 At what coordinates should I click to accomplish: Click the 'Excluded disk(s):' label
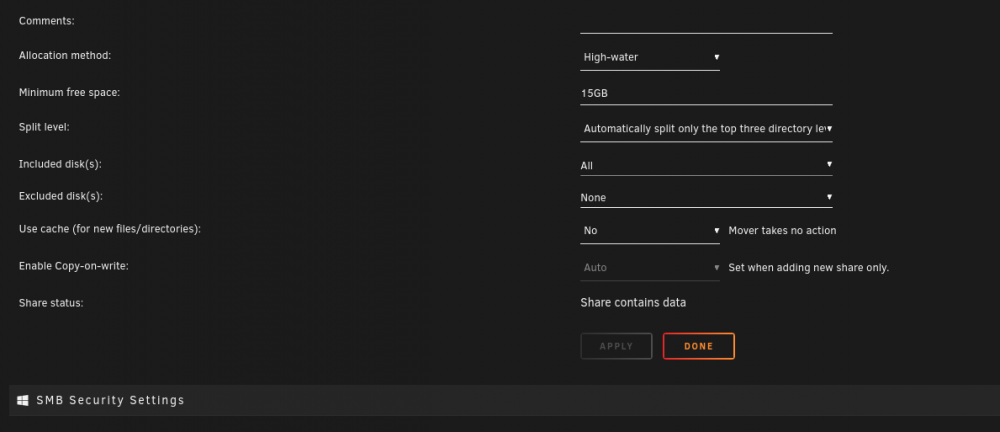(61, 196)
